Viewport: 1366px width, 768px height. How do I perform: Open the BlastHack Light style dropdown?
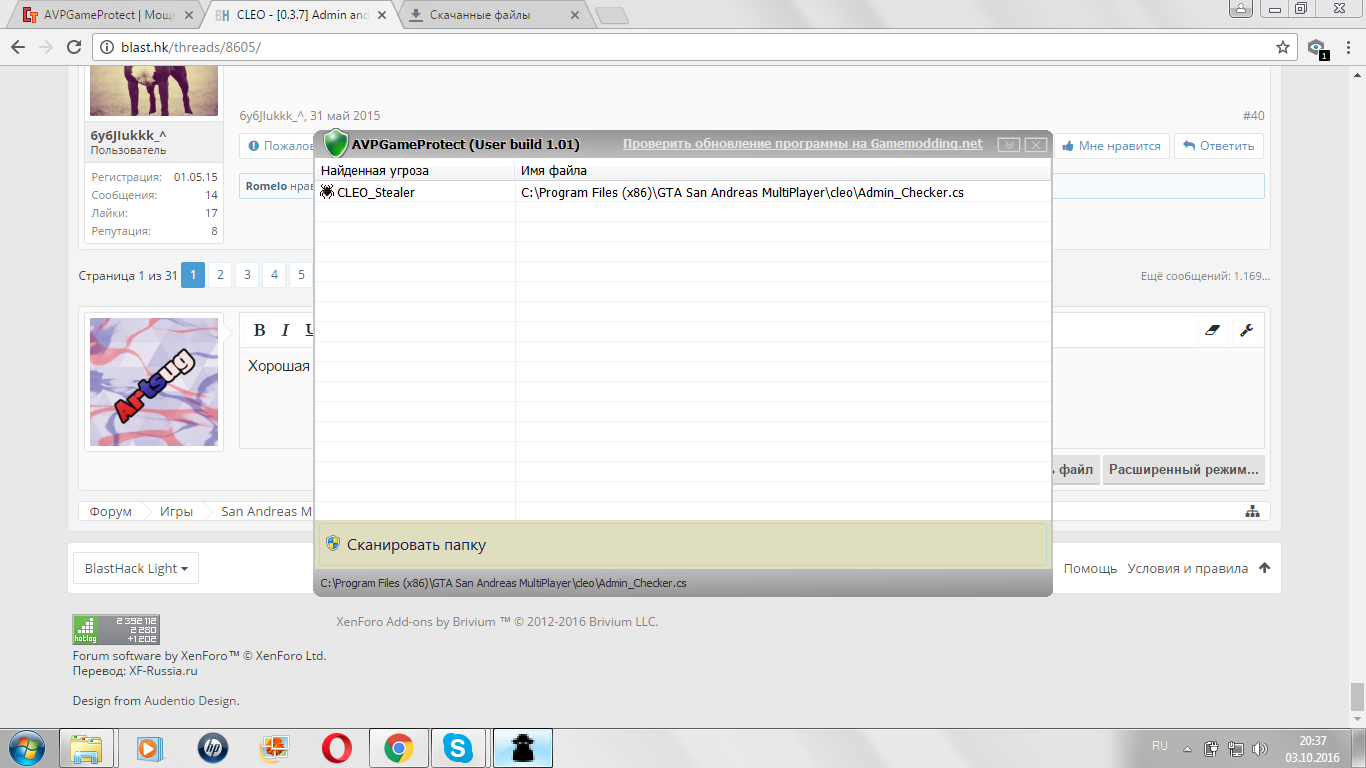(x=136, y=568)
